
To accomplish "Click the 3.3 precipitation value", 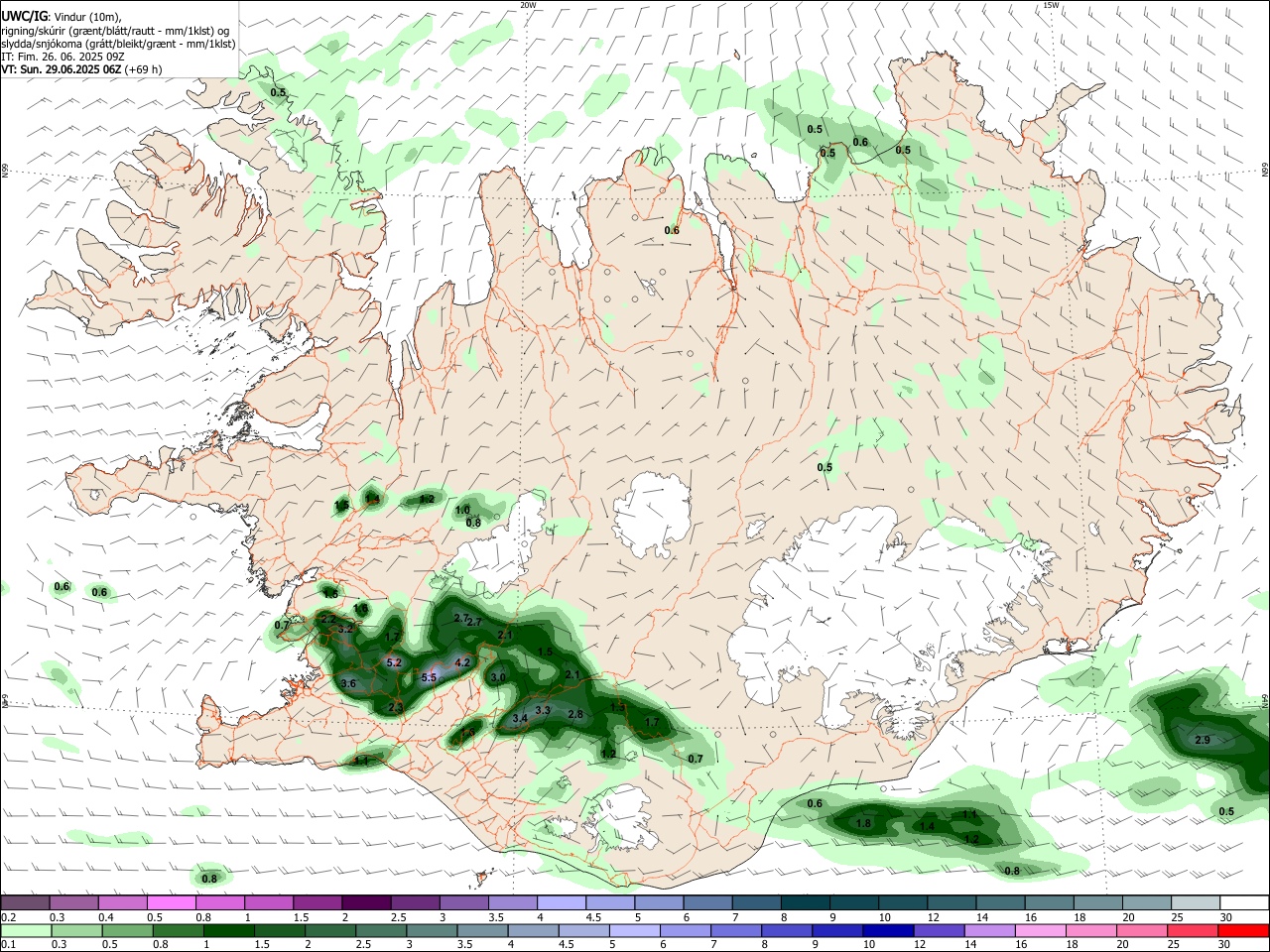I will [x=543, y=710].
